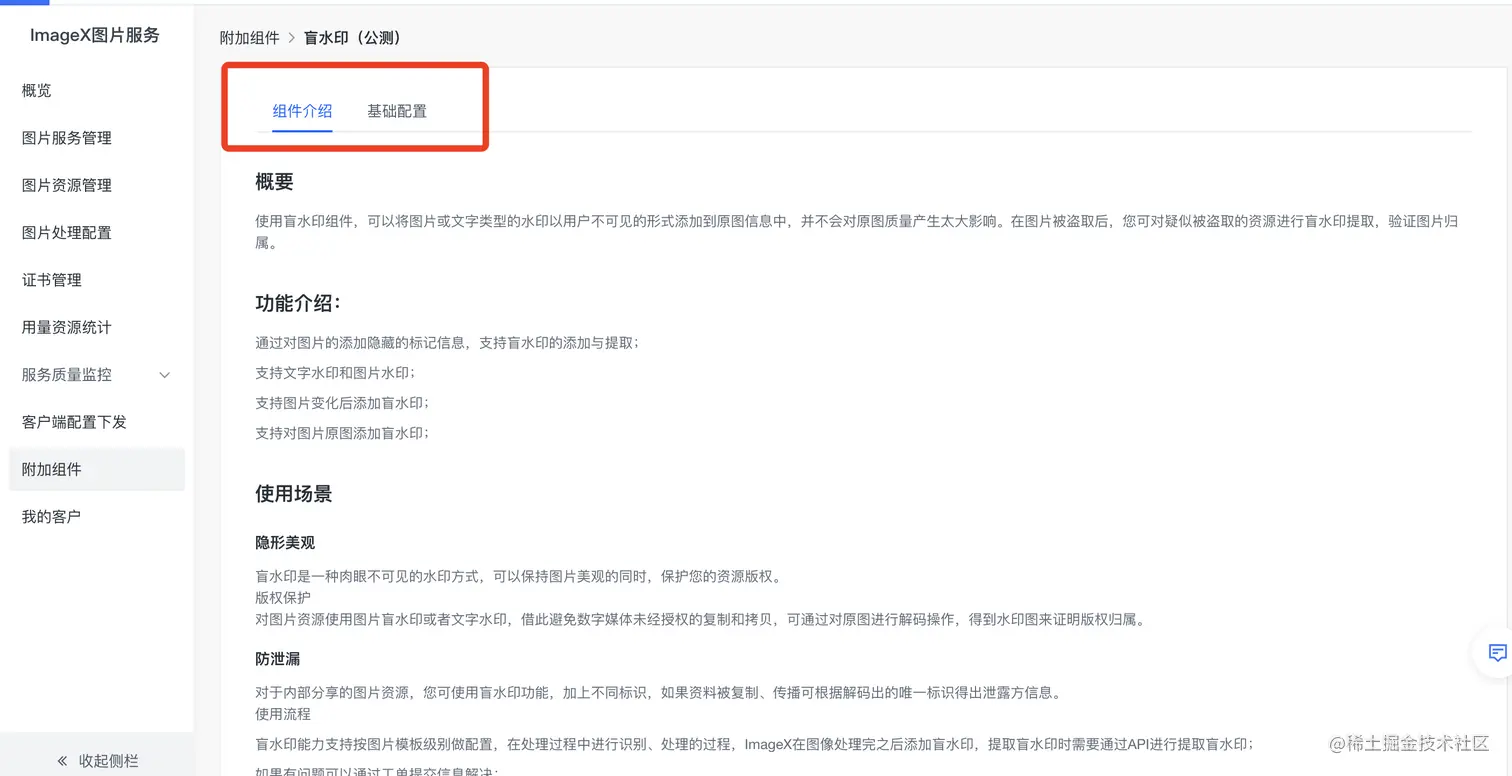Click 盲水印（公测）breadcrumb
Viewport: 1512px width, 776px height.
click(353, 38)
